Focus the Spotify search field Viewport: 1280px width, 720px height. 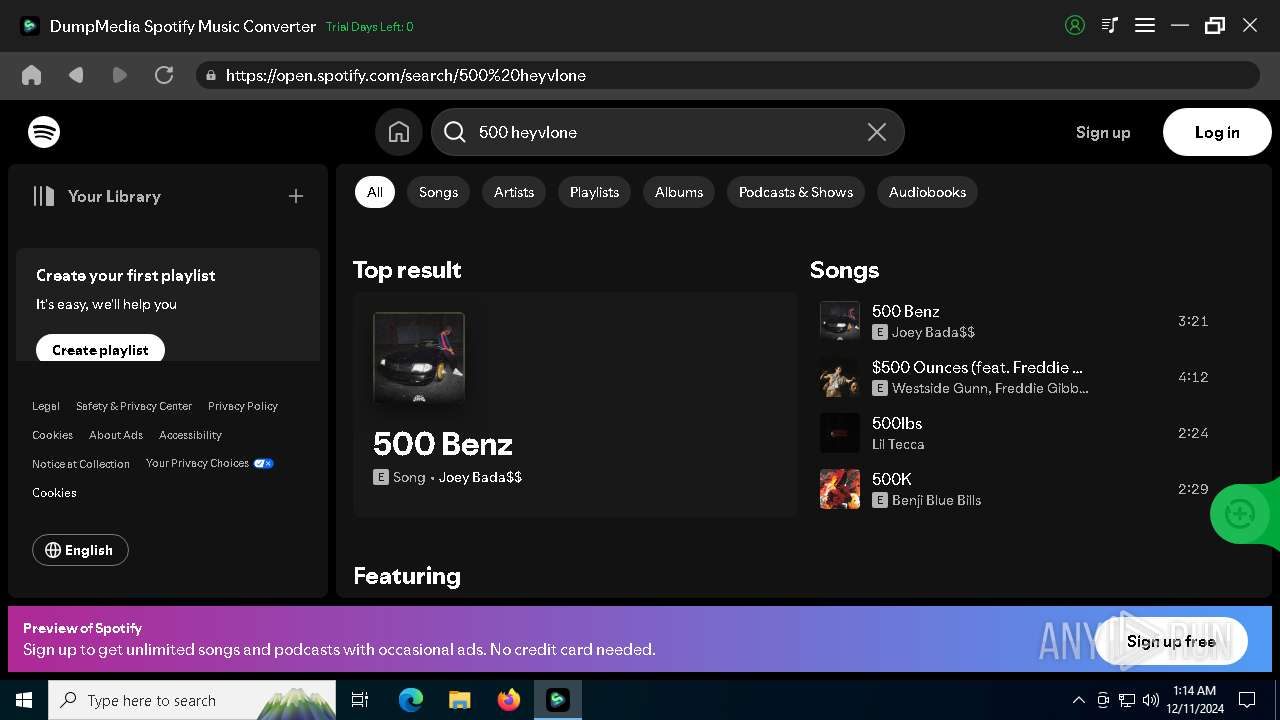pyautogui.click(x=668, y=132)
